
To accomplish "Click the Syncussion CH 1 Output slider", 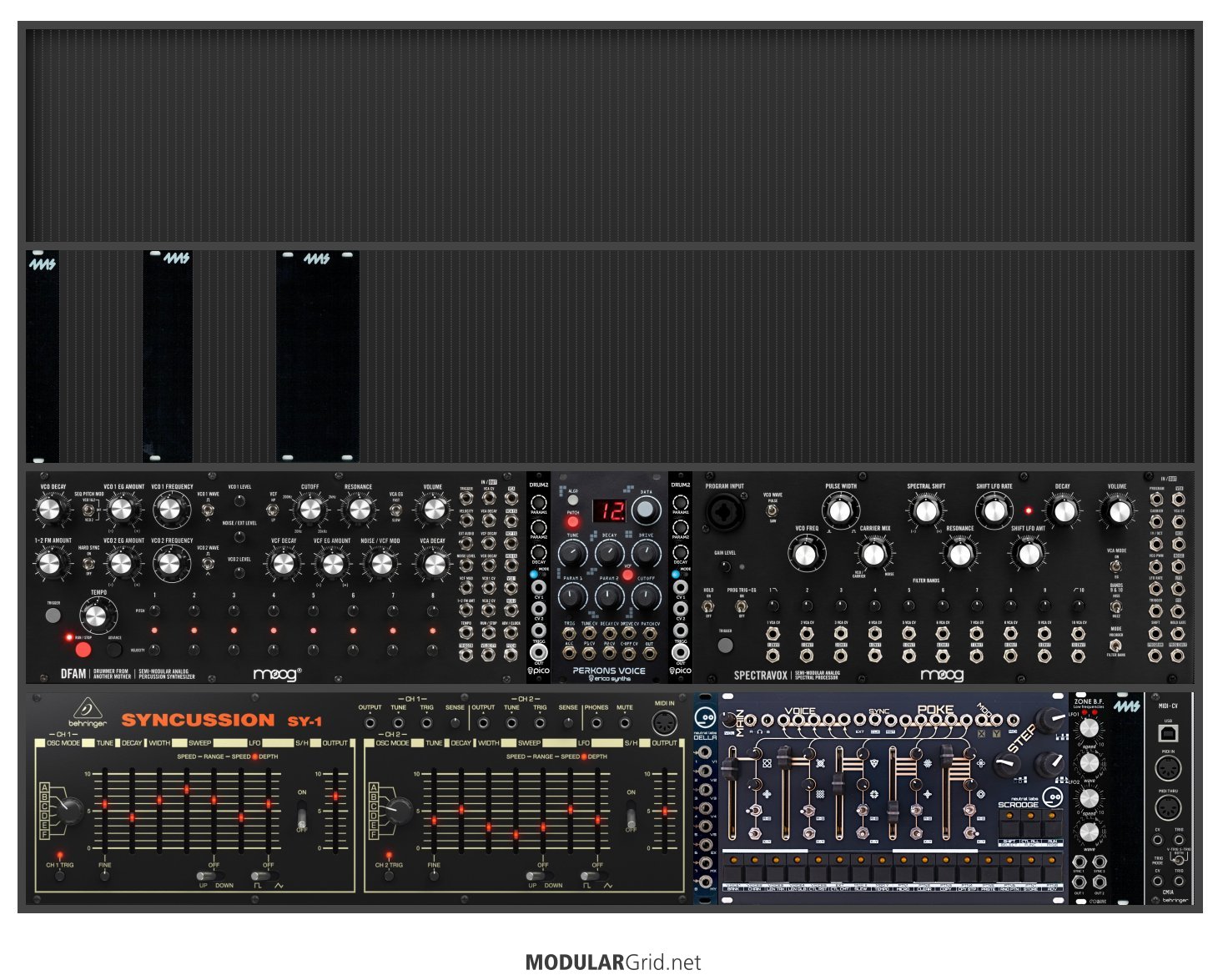I will click(335, 797).
